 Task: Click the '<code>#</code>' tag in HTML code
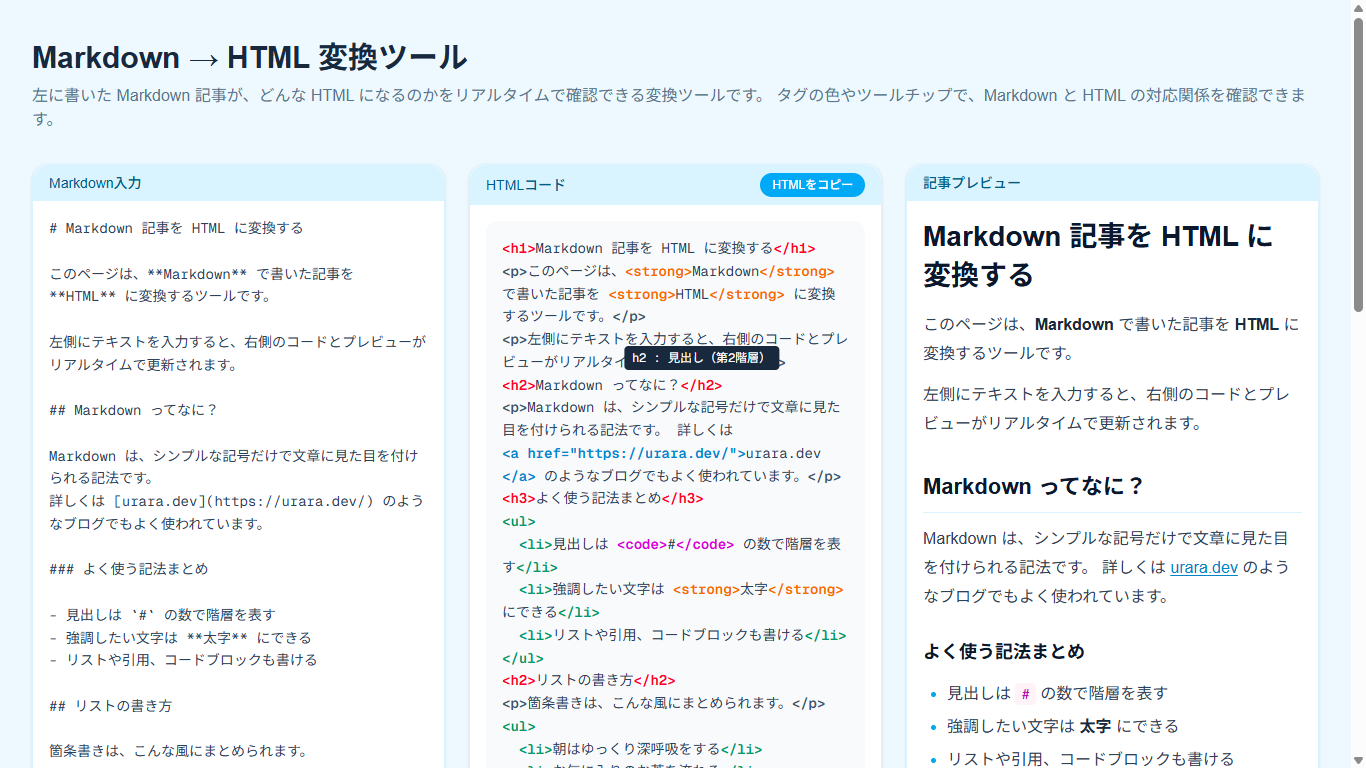click(x=675, y=544)
